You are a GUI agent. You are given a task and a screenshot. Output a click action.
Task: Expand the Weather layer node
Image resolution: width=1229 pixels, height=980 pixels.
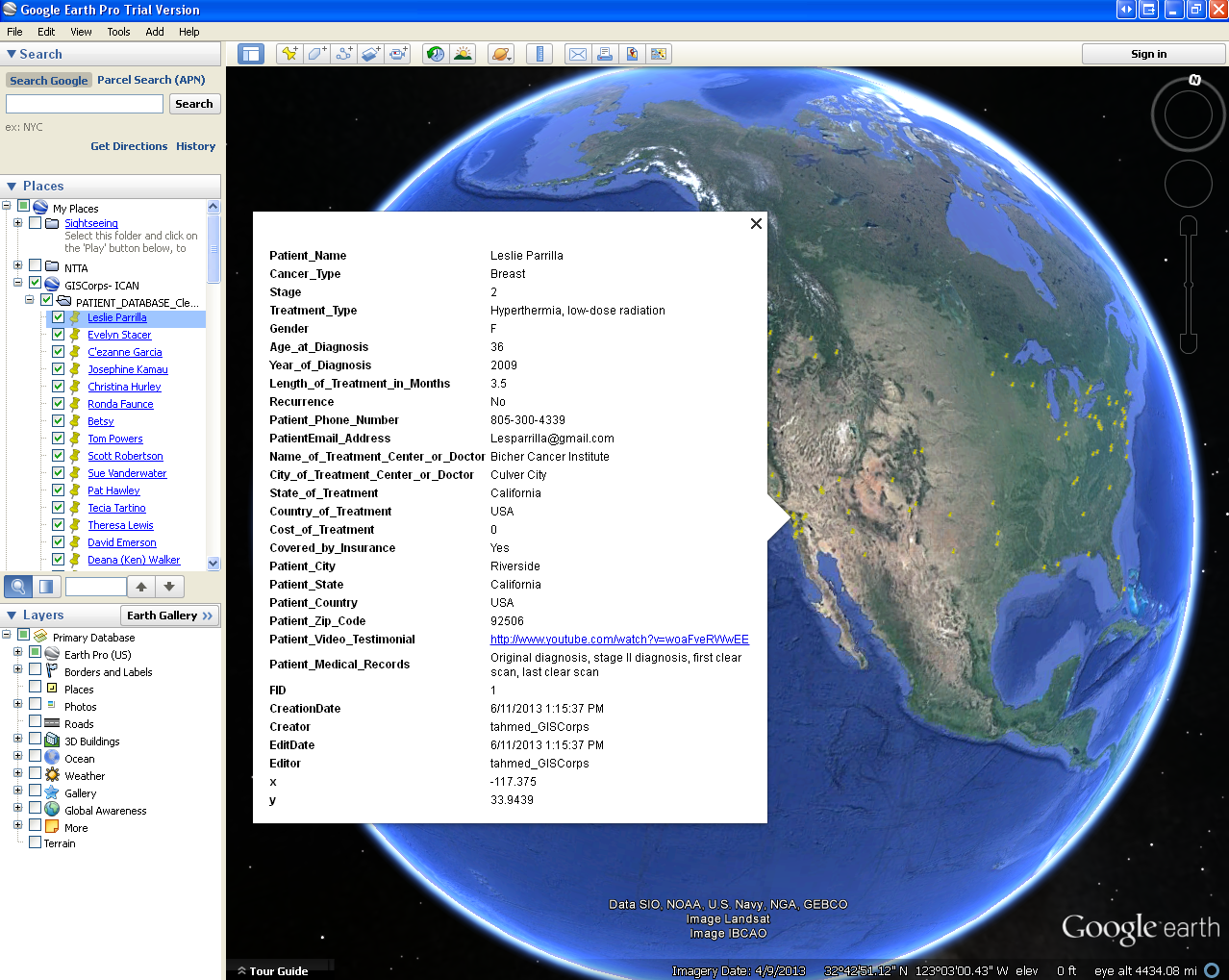(x=17, y=773)
